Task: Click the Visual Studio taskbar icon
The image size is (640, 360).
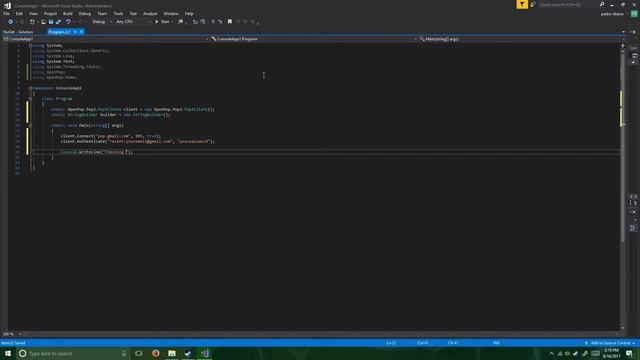Action: pos(204,353)
